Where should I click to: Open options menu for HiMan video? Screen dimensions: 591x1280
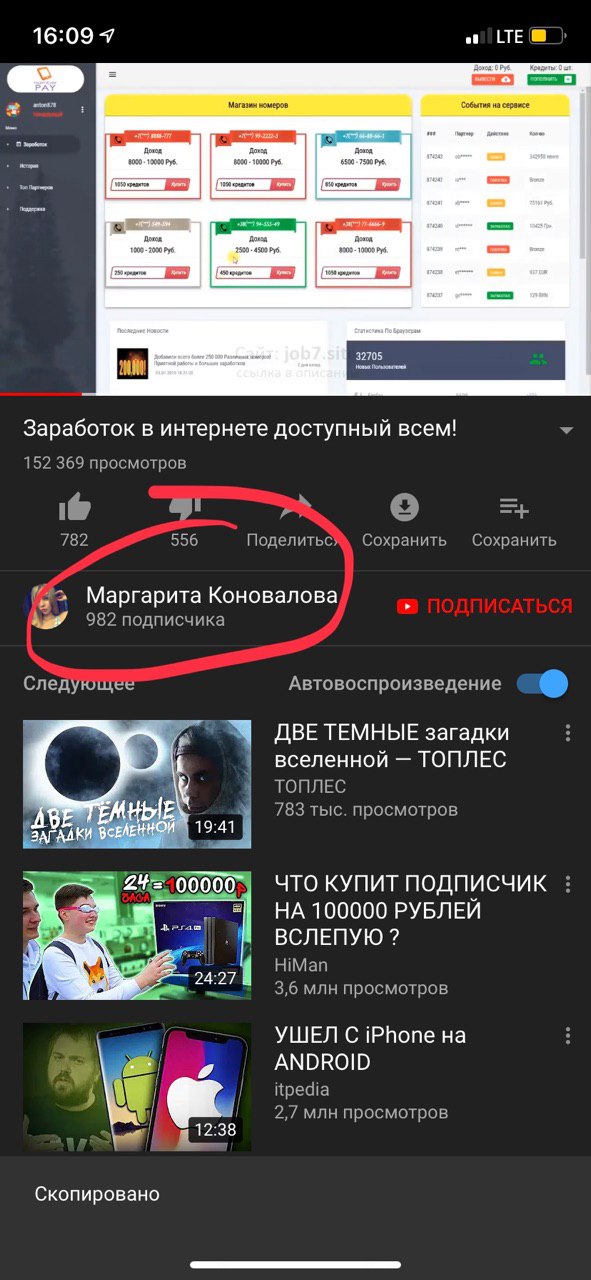click(568, 884)
